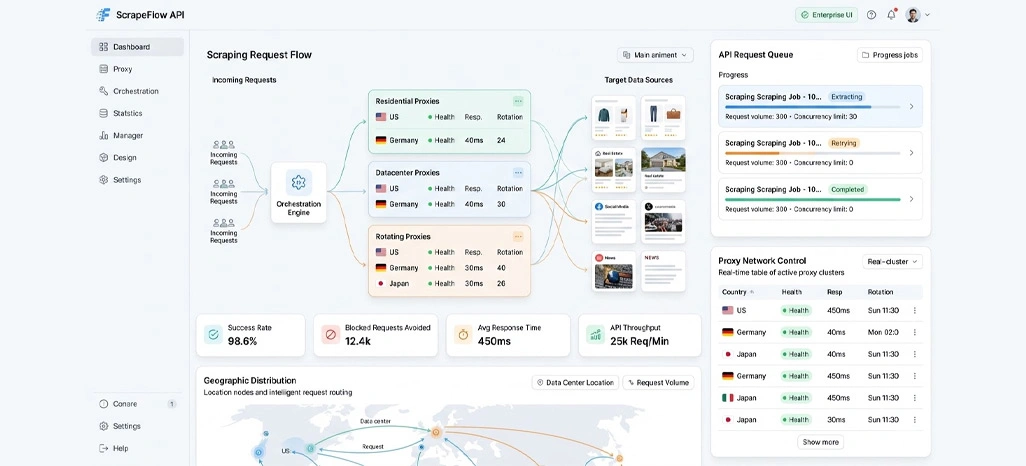Open Rotating Proxies more options icon
1026x466 pixels.
coord(518,236)
